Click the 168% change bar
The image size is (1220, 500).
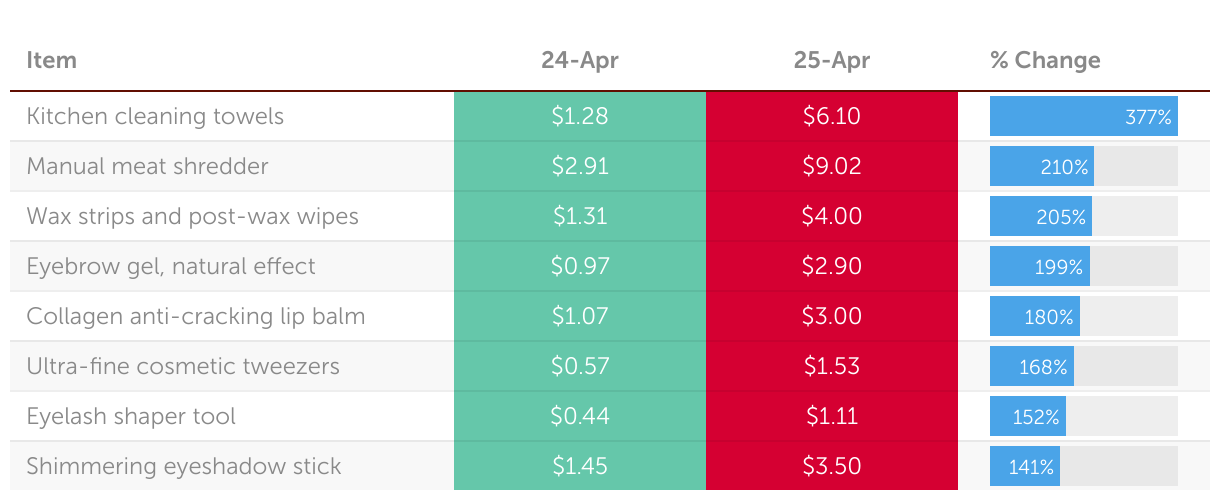1084,366
